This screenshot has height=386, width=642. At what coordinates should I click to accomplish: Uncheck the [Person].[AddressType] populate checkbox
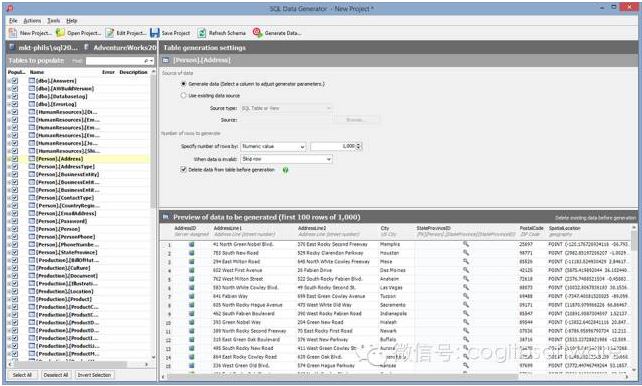tap(15, 166)
